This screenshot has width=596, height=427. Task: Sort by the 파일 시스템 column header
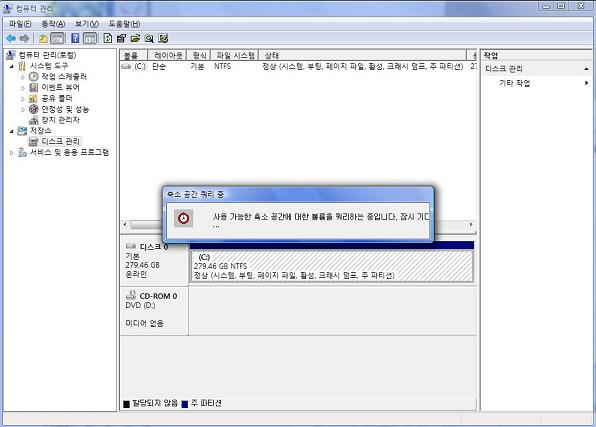235,56
